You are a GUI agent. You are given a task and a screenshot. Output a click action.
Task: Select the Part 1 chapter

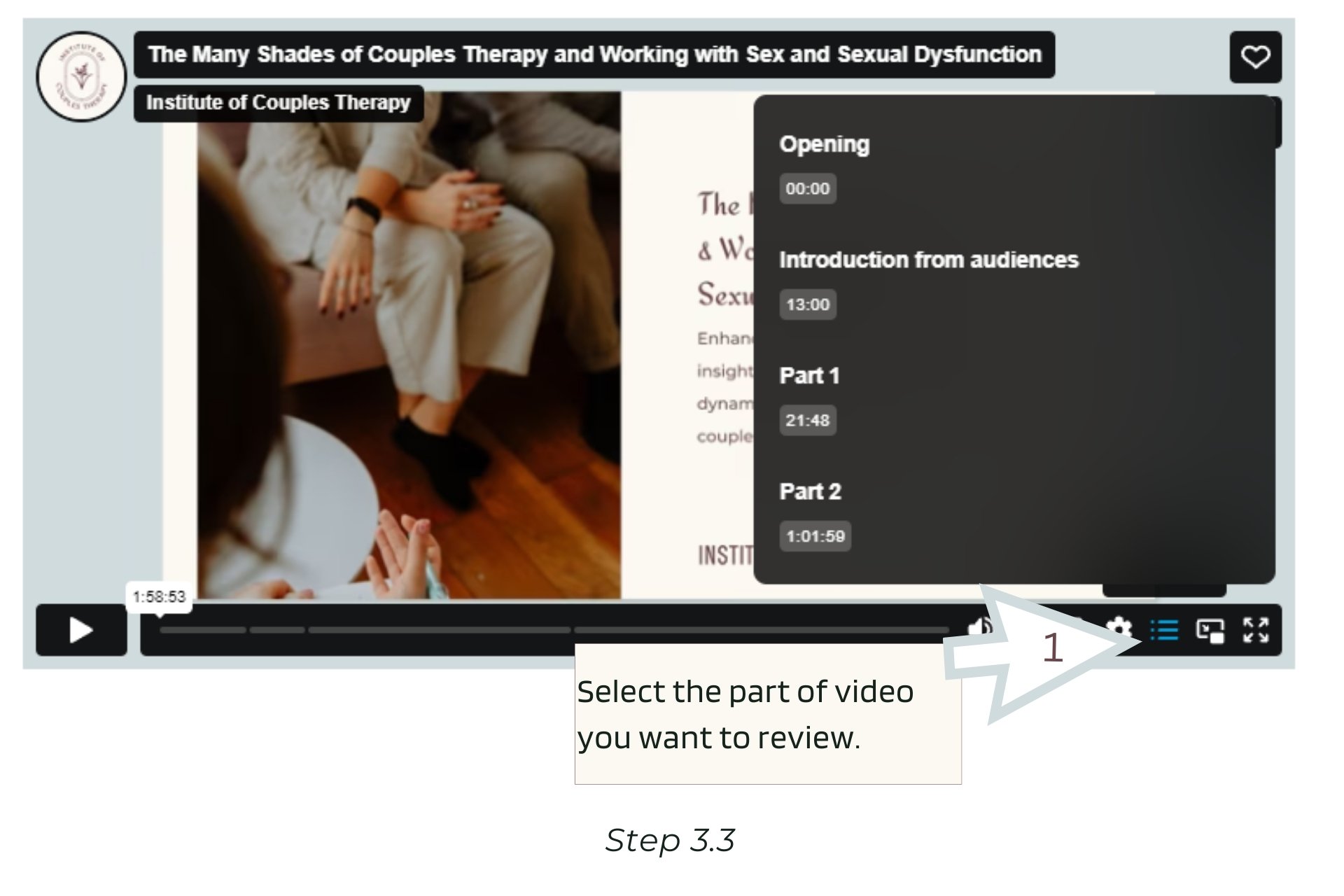808,376
